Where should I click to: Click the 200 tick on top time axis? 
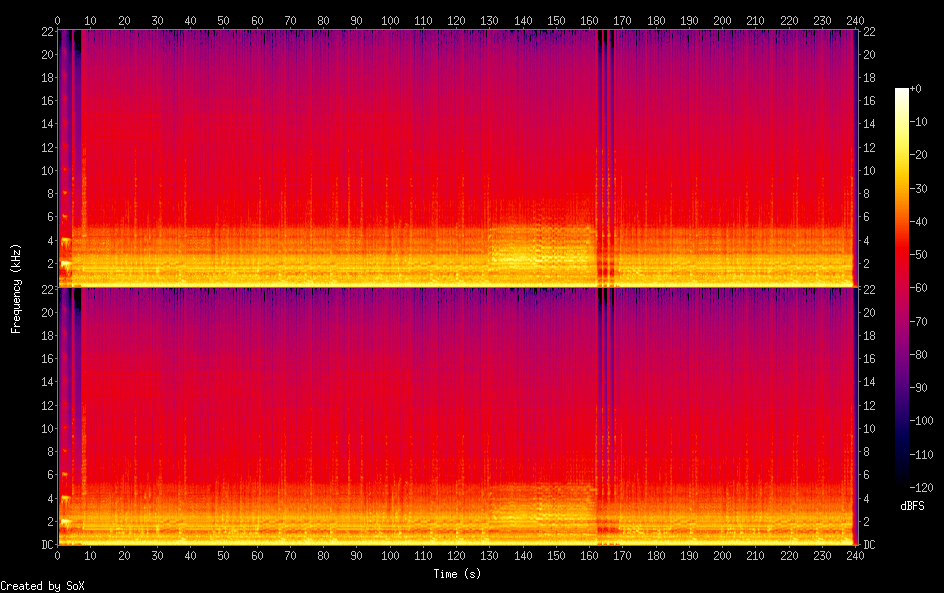point(722,20)
